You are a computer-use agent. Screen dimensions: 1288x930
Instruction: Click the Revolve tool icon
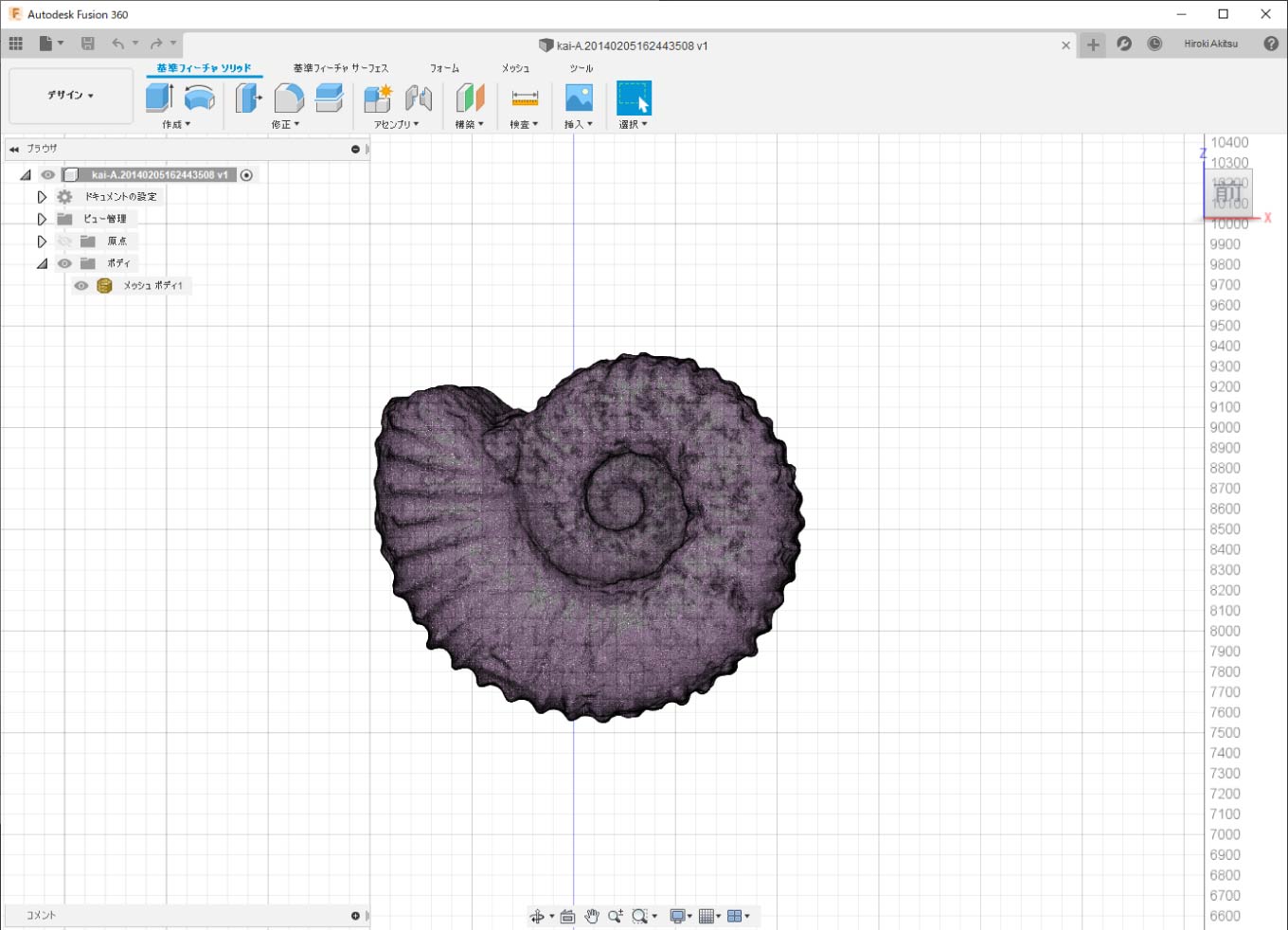tap(199, 98)
